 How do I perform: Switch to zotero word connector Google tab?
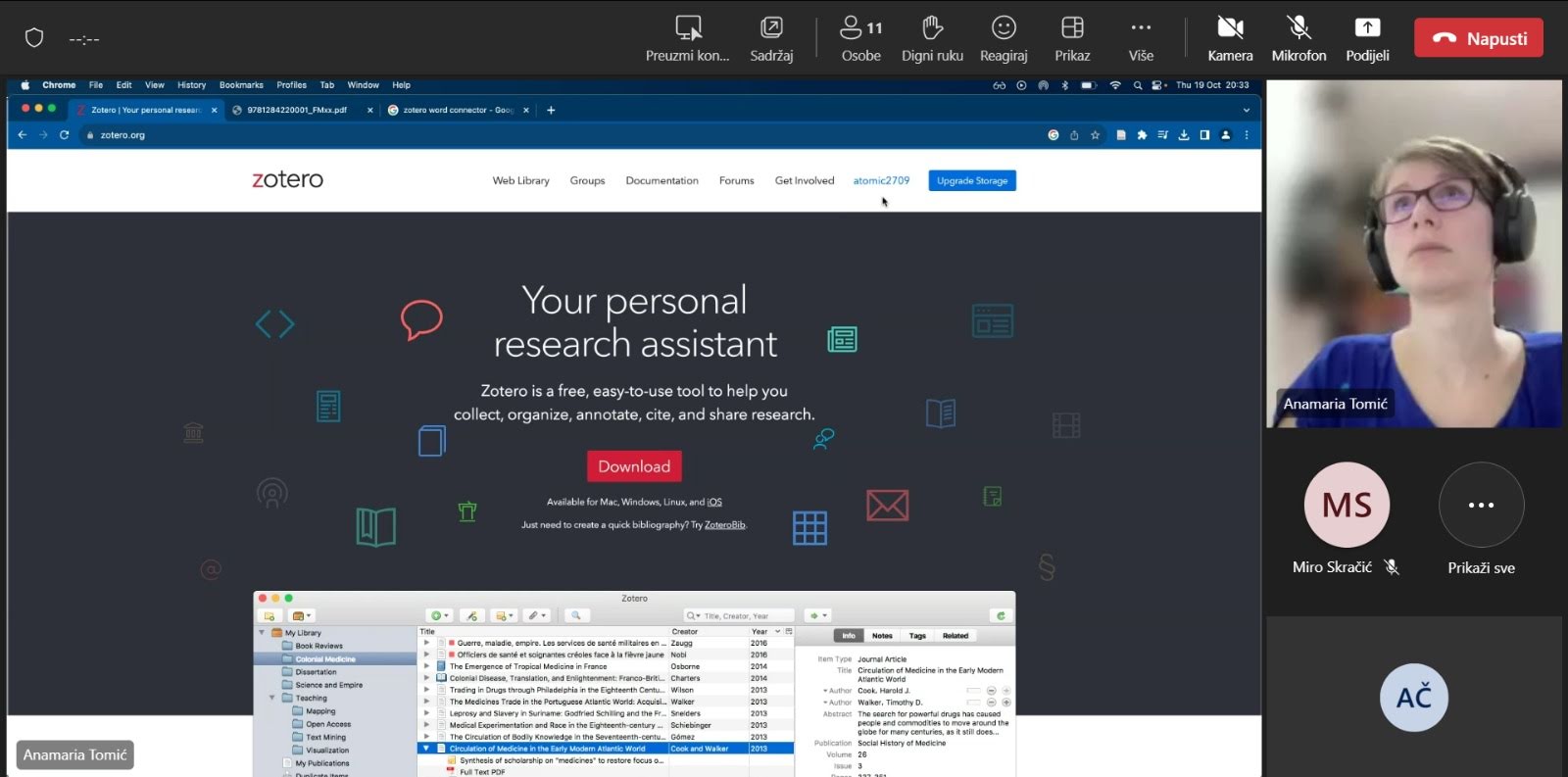pos(450,110)
